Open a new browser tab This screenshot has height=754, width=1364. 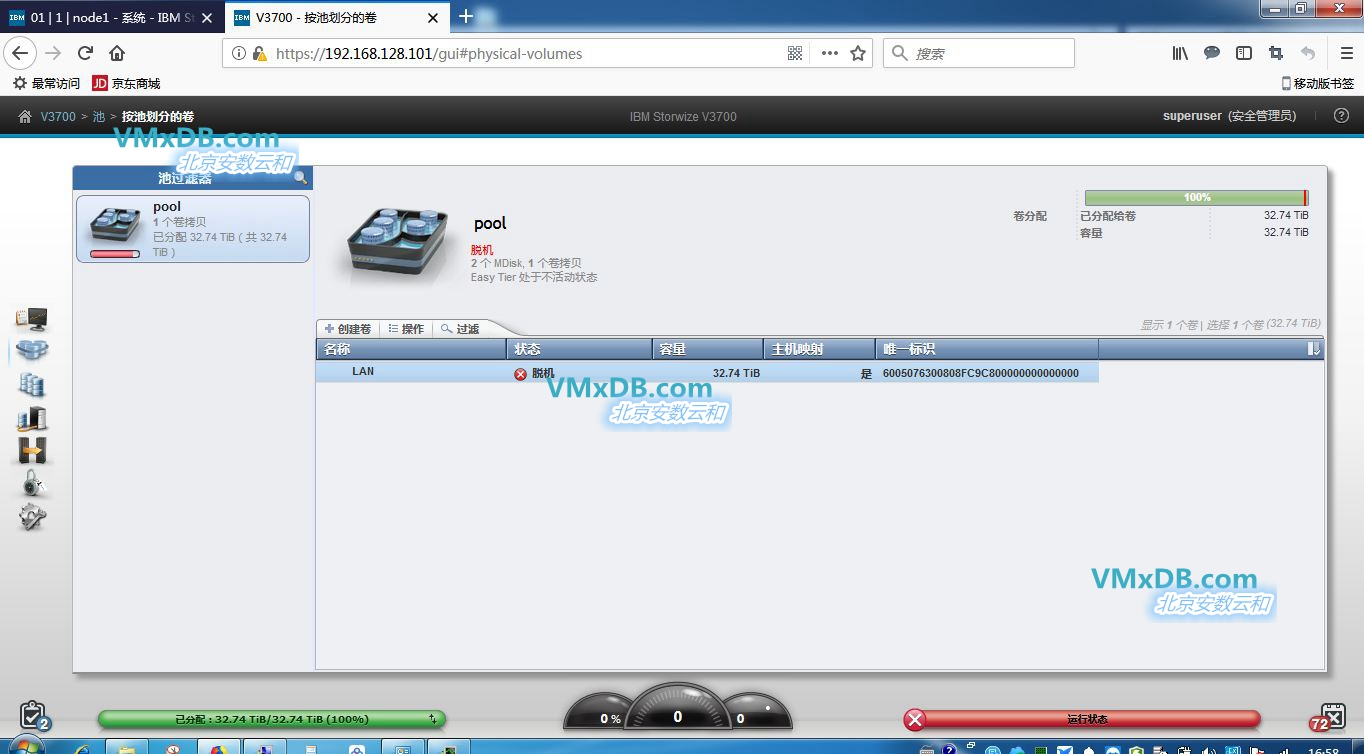(465, 16)
